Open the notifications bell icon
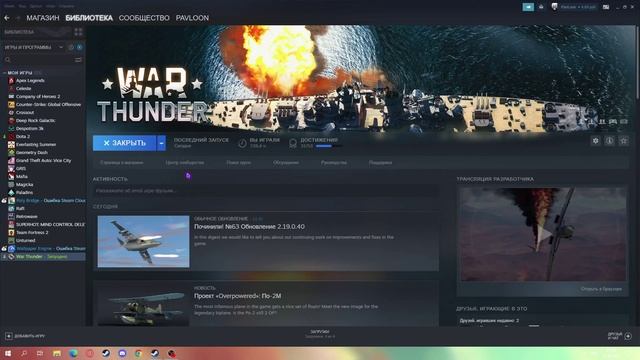The width and height of the screenshot is (640, 360). tap(541, 7)
